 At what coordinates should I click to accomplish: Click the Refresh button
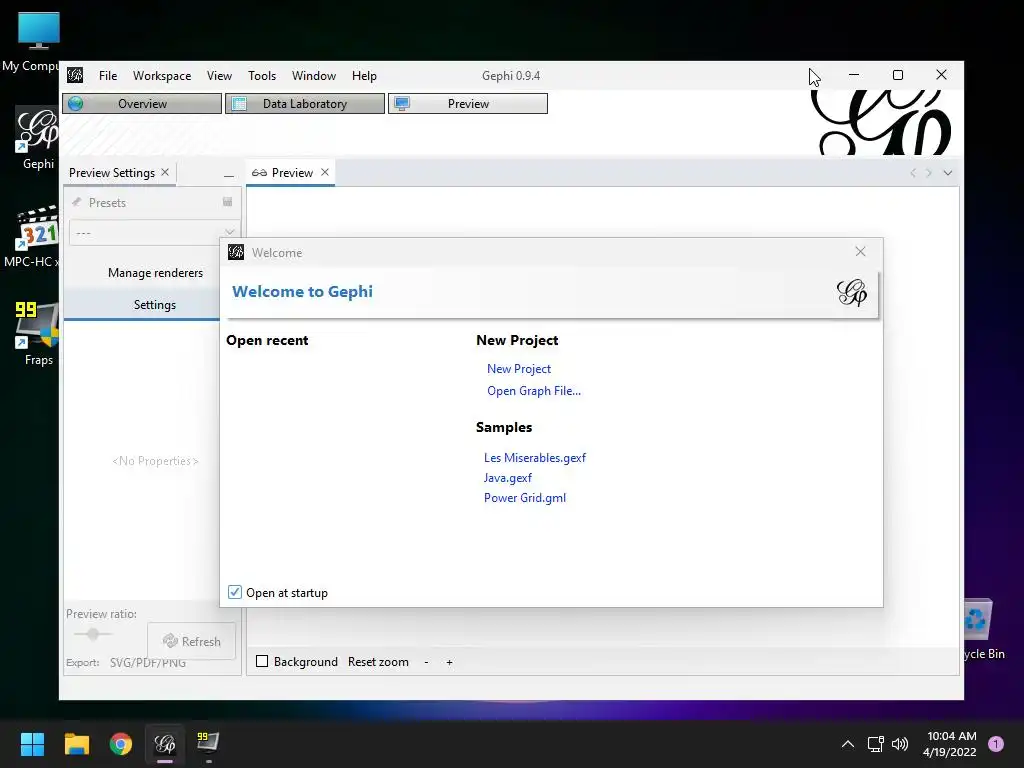(x=191, y=641)
